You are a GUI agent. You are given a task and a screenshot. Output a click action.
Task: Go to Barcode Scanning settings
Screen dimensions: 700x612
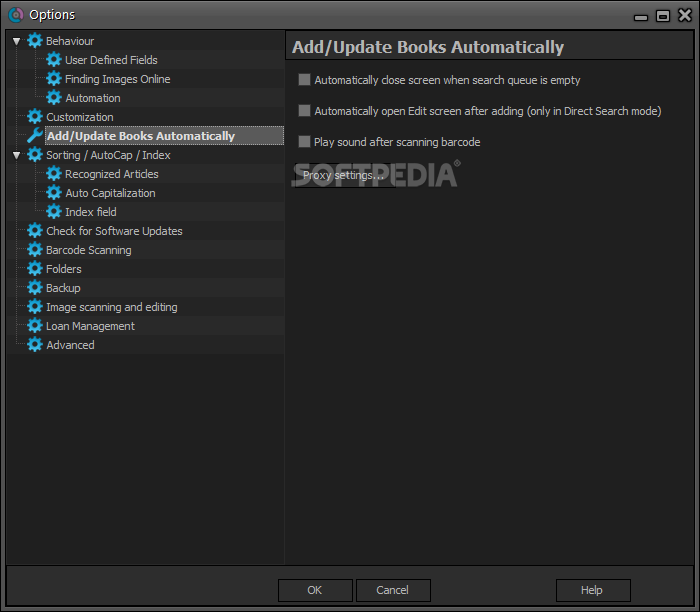89,250
